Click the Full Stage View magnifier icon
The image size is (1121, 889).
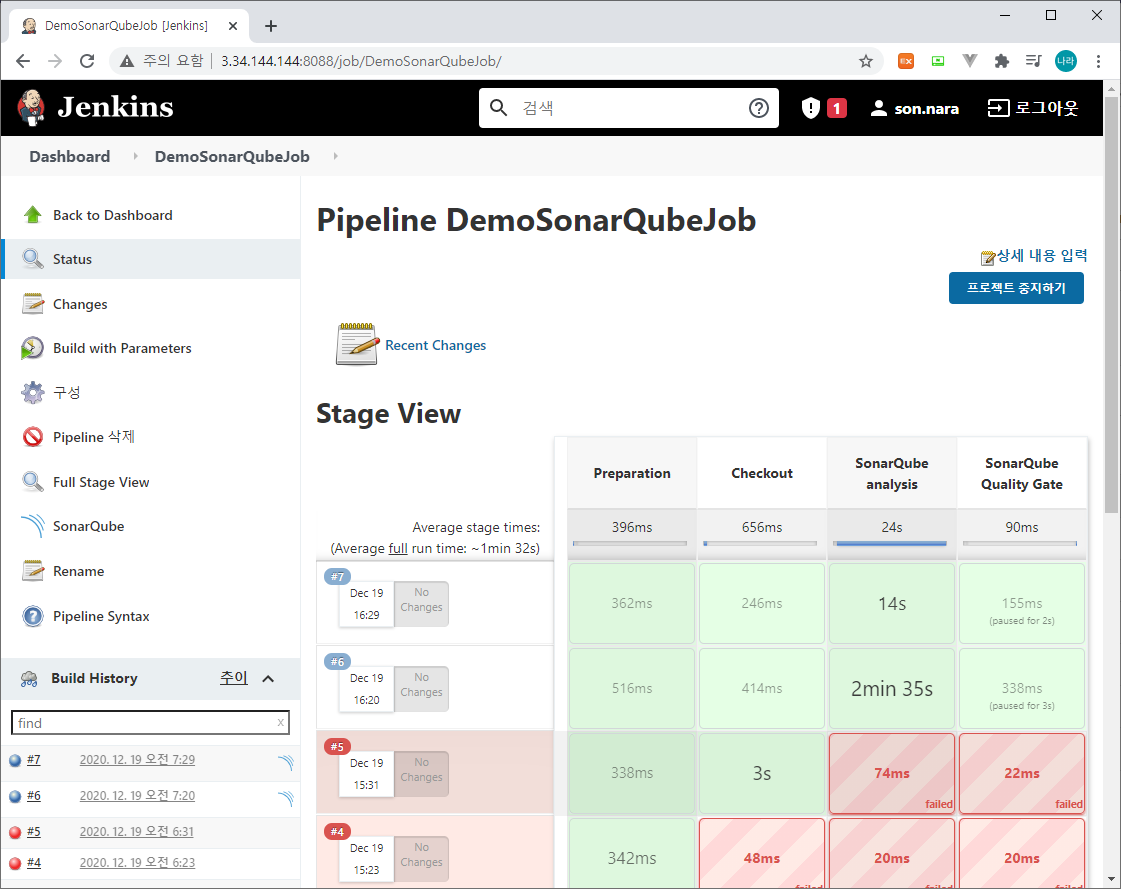click(33, 481)
